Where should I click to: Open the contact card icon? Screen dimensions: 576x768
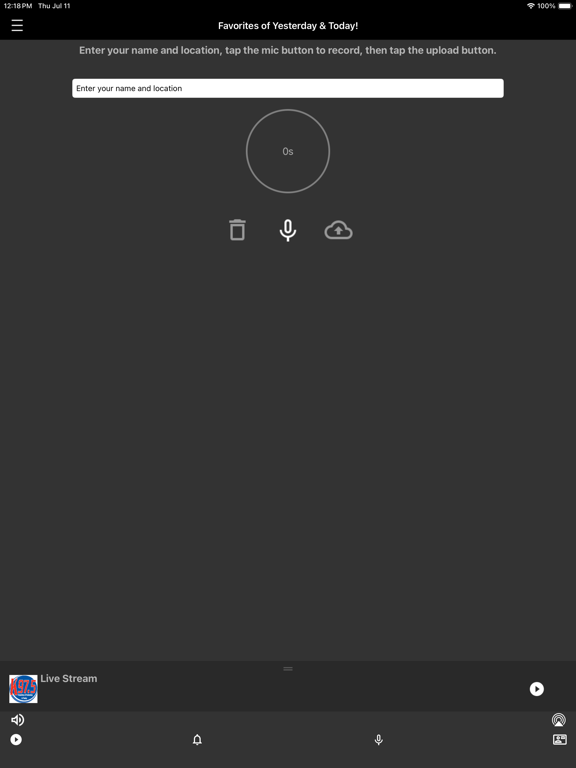tap(559, 740)
